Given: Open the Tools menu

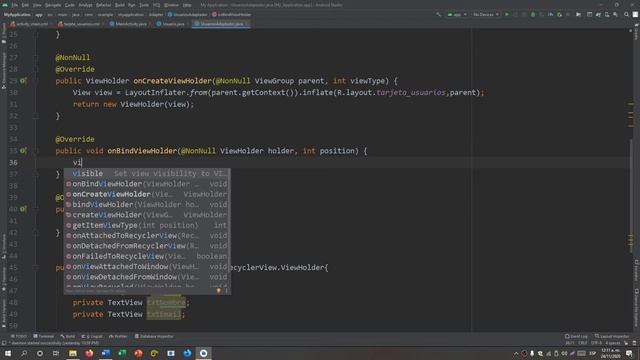Looking at the screenshot, I should click(144, 5).
